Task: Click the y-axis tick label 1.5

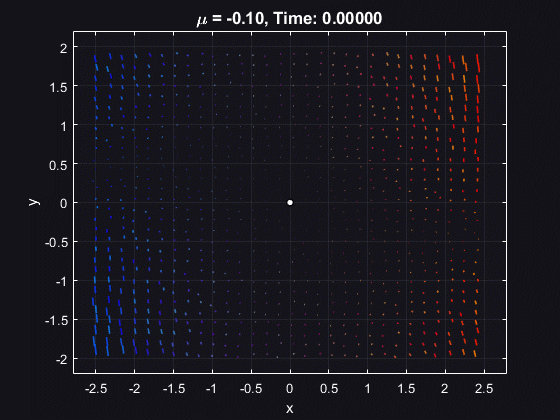Action: coord(59,87)
